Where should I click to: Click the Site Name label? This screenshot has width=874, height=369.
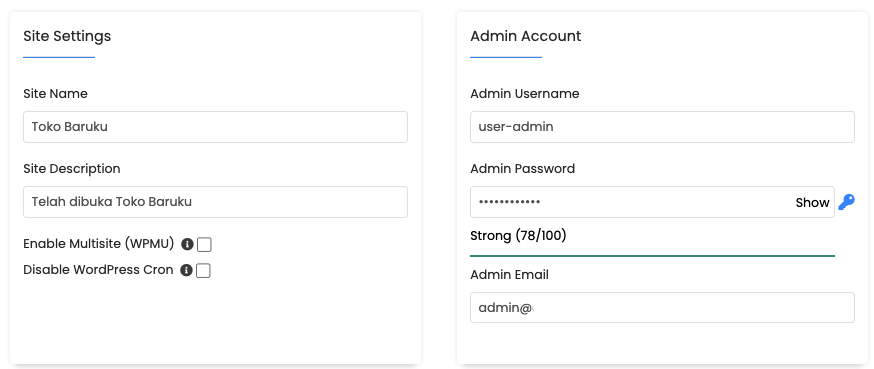point(55,94)
